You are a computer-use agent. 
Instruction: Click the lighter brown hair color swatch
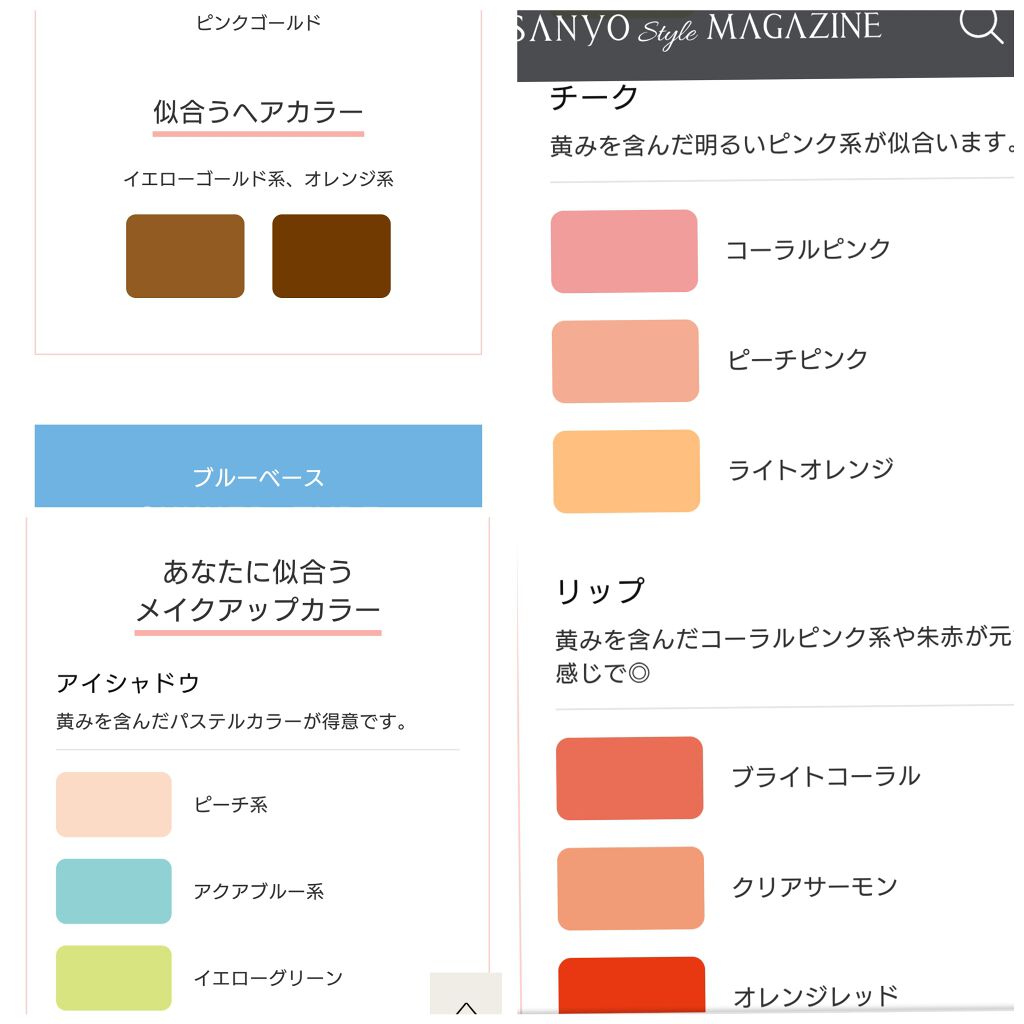point(185,255)
